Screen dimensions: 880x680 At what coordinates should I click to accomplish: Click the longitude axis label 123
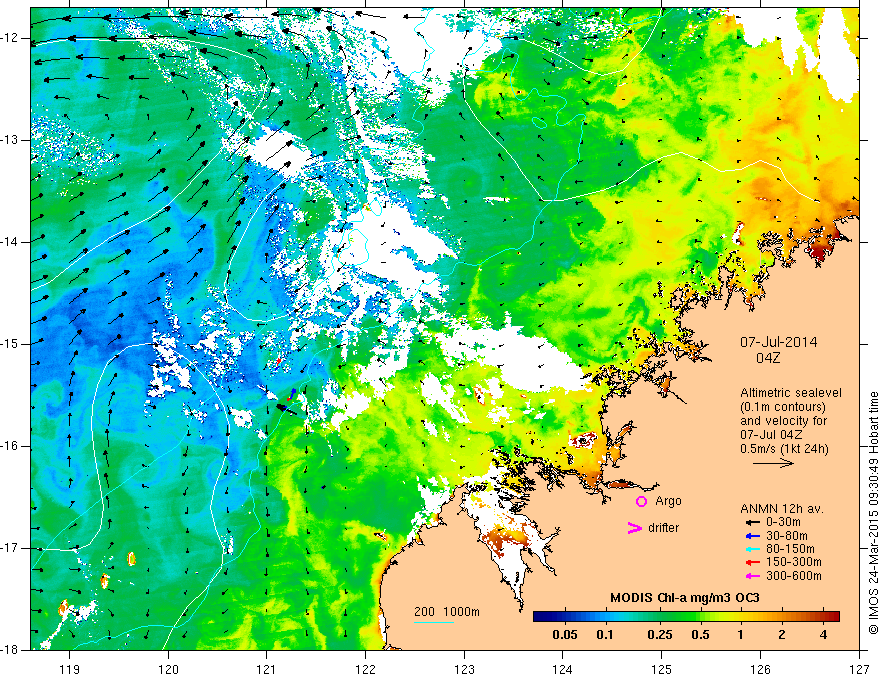click(x=464, y=669)
